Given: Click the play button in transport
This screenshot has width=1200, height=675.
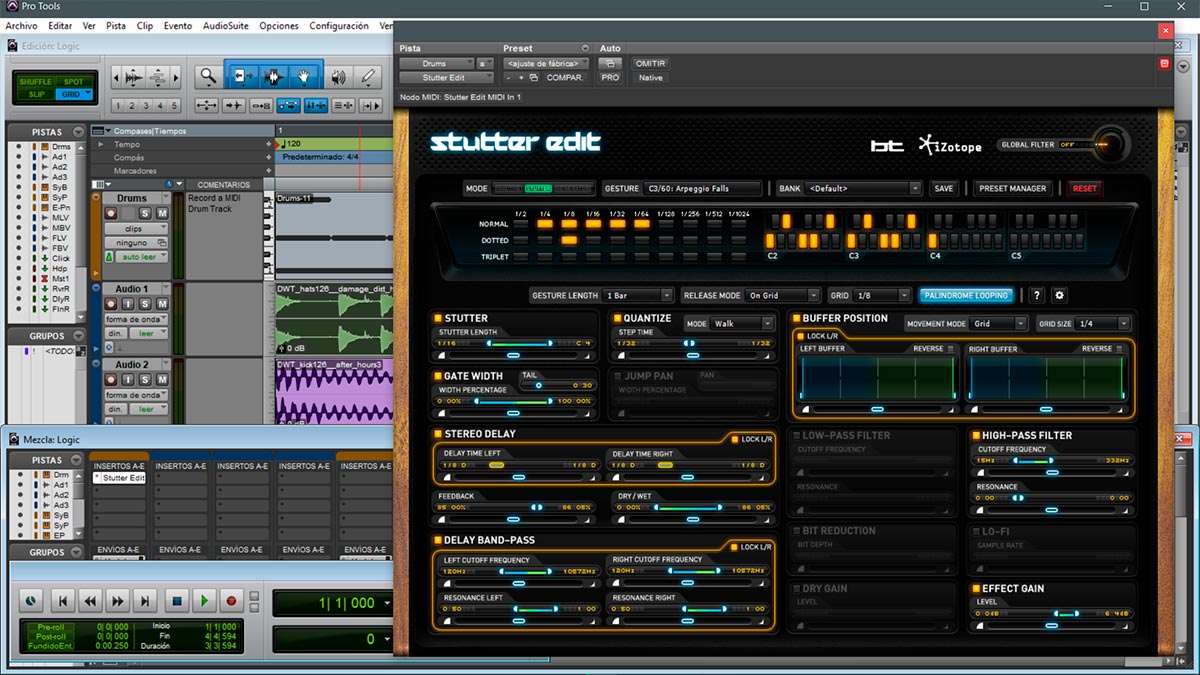Looking at the screenshot, I should point(204,601).
